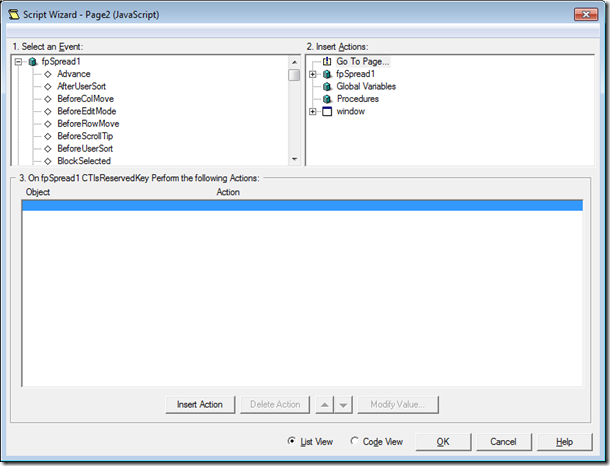Screen dimensions: 610x466
Task: Click the BeforeUserSort diamond icon
Action: click(48, 149)
